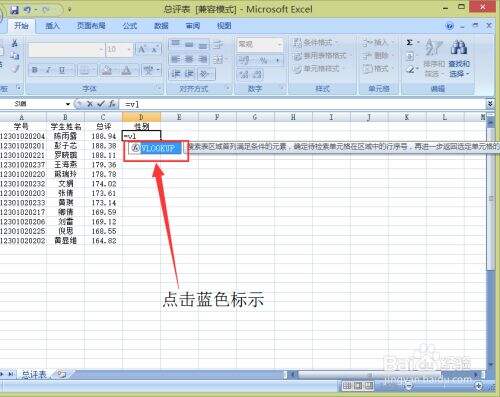Screen dimensions: 500x397
Task: Cancel formula entry with X icon
Action: click(x=90, y=104)
